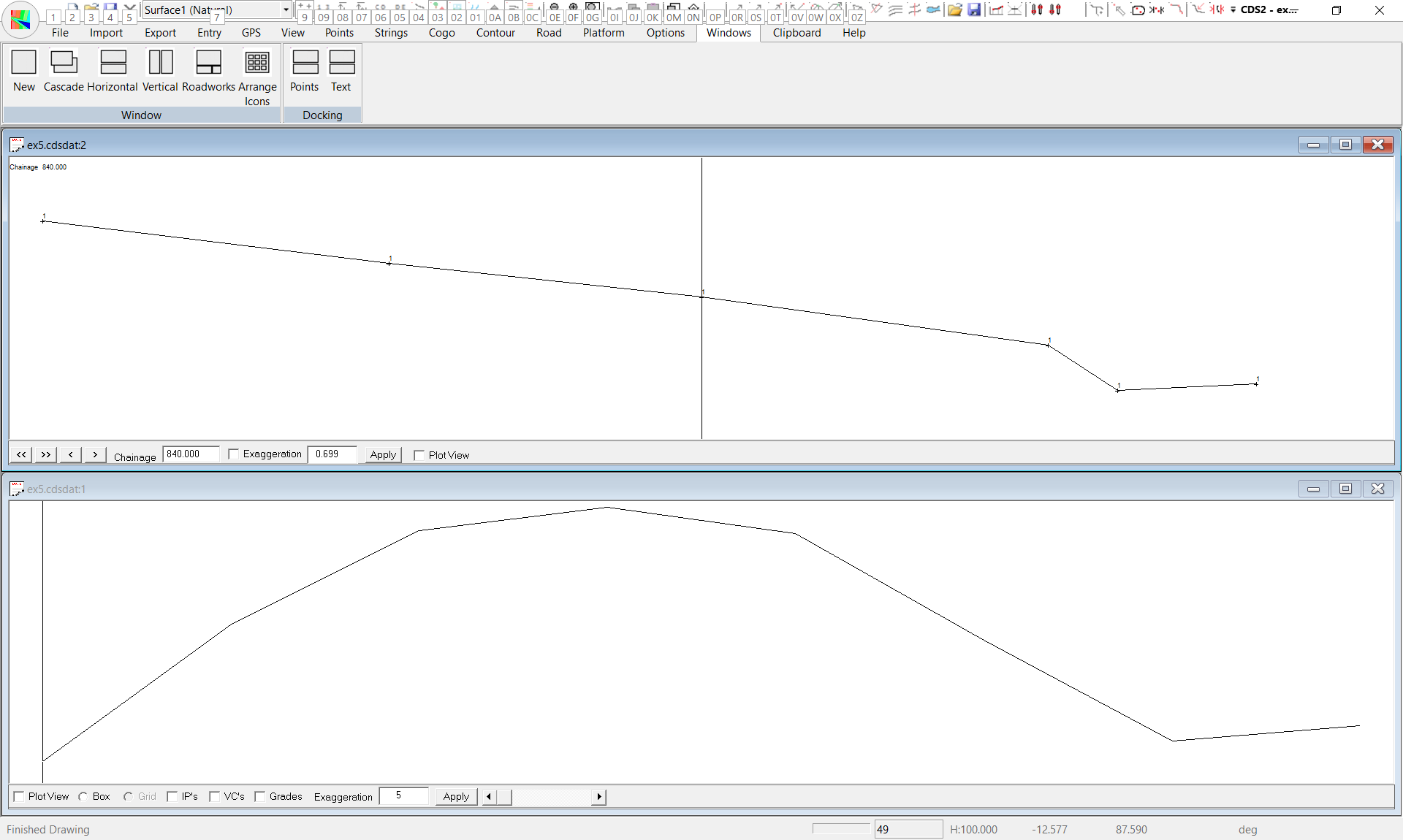Select the Roadworks window layout icon
The height and width of the screenshot is (840, 1403).
[208, 63]
